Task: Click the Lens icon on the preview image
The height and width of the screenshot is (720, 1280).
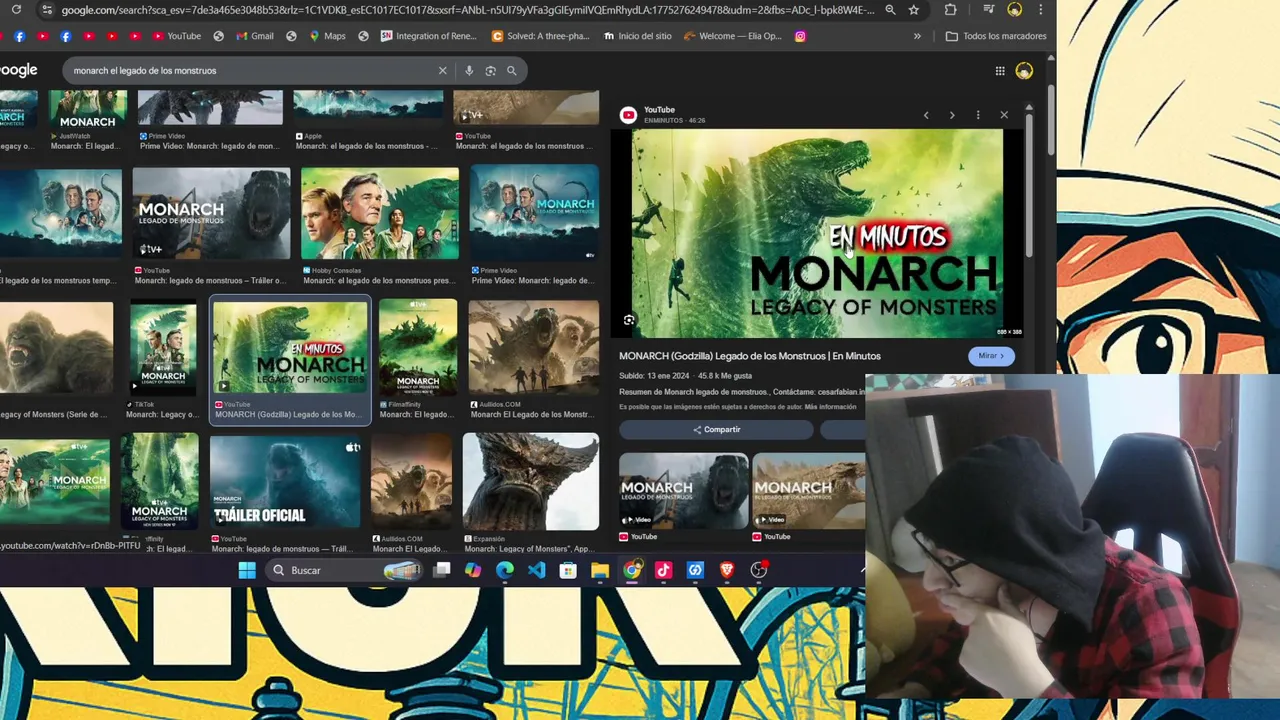Action: coord(629,320)
